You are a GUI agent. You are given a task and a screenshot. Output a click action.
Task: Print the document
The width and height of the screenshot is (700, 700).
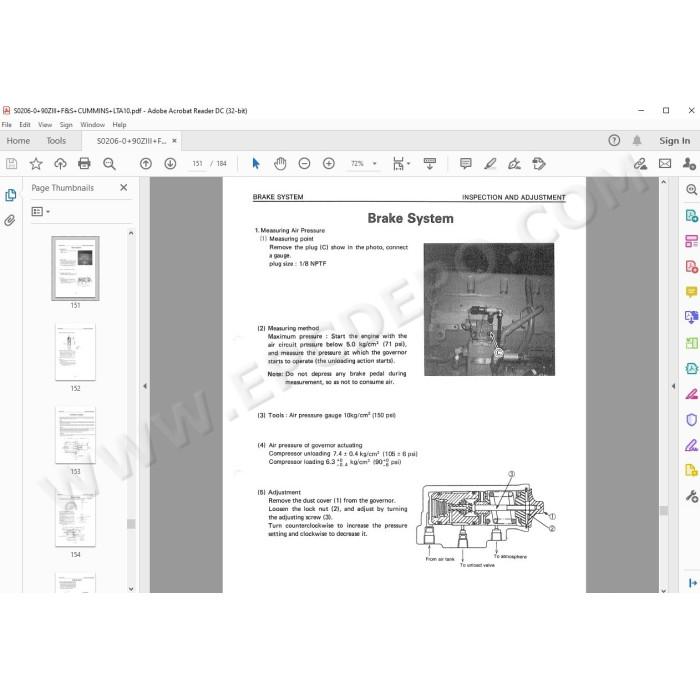click(x=84, y=164)
